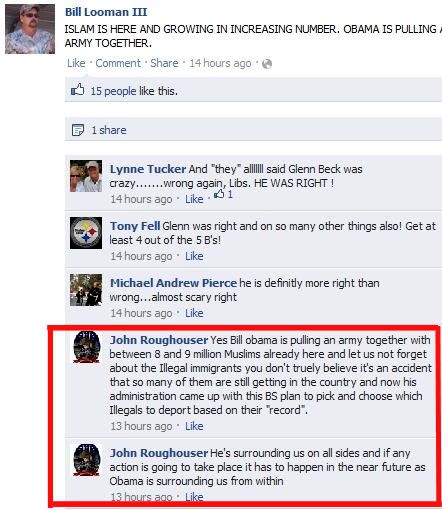
Task: Click the thumbs-up icon beside 15 people
Action: click(77, 90)
